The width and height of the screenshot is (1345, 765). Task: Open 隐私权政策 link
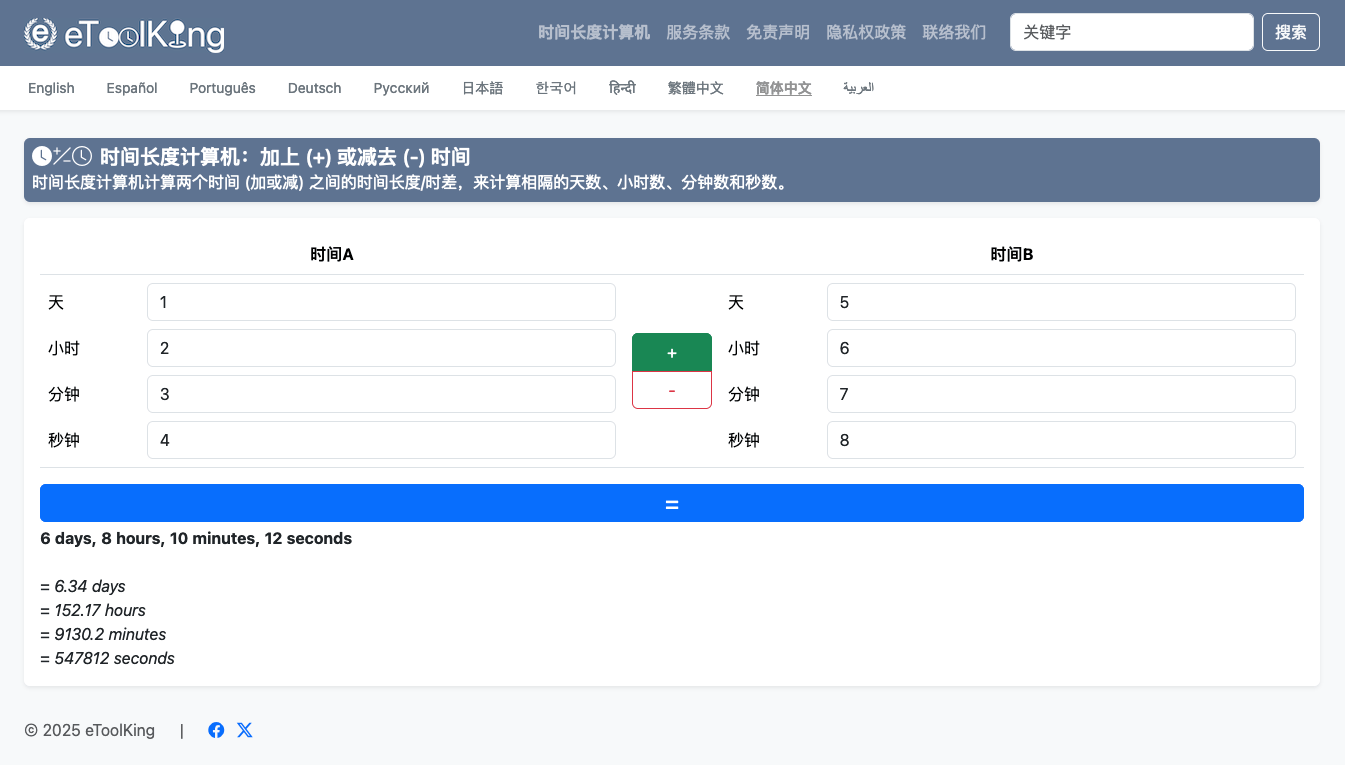tap(865, 32)
